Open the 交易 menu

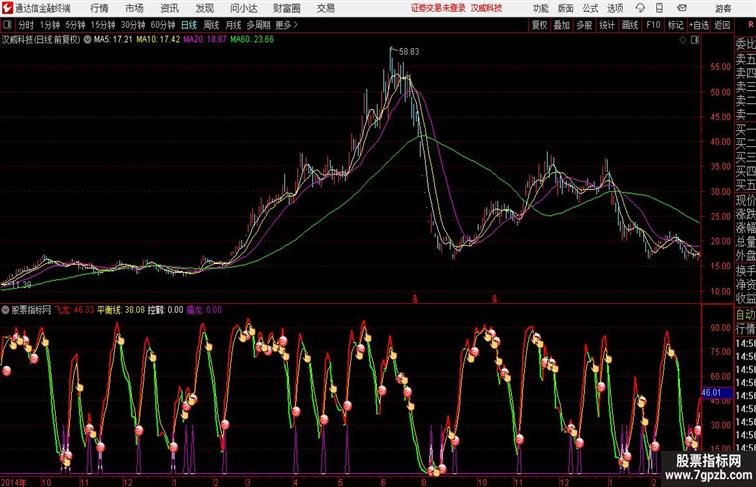coord(326,8)
